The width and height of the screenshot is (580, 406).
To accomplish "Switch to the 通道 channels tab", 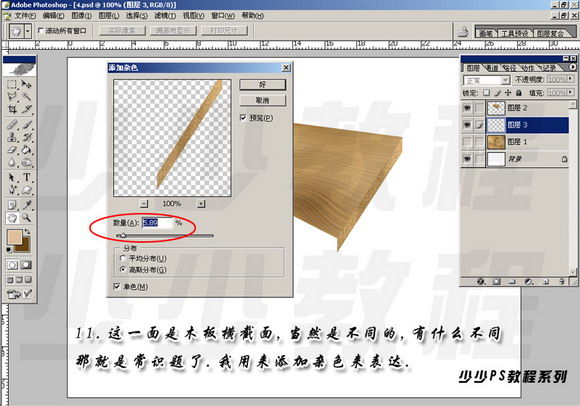I will point(492,68).
